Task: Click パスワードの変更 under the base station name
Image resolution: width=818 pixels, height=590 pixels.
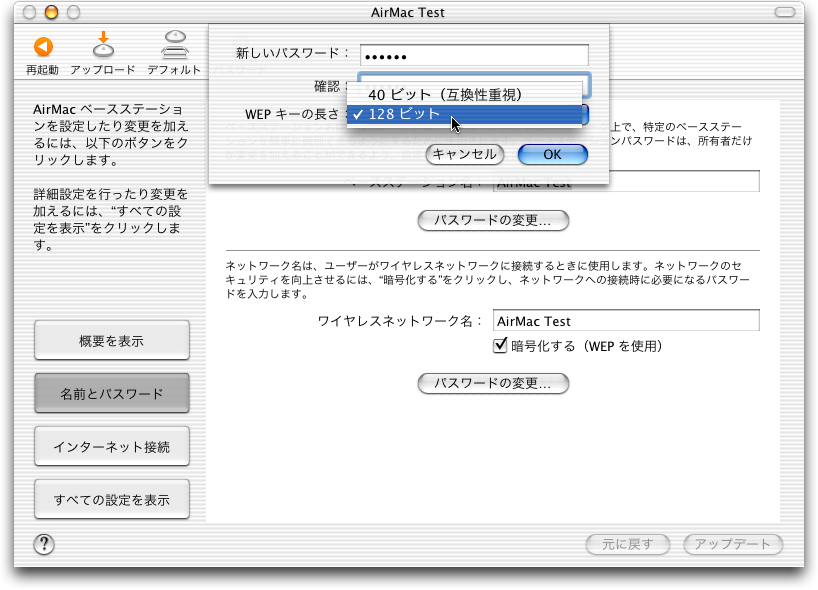Action: coord(492,220)
